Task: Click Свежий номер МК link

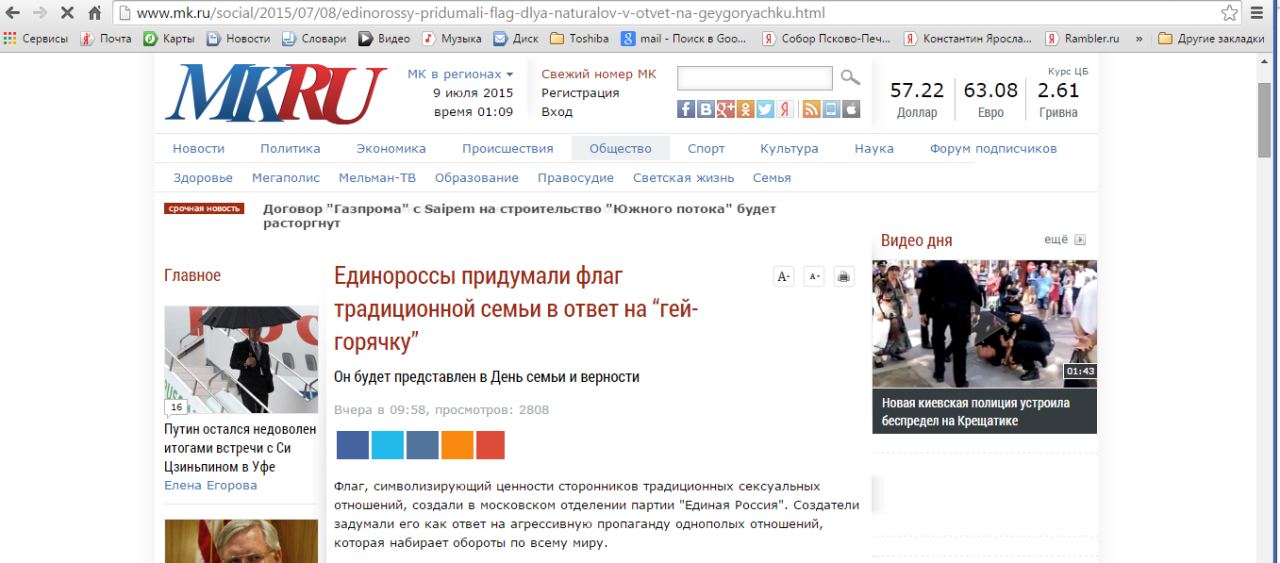Action: point(599,74)
